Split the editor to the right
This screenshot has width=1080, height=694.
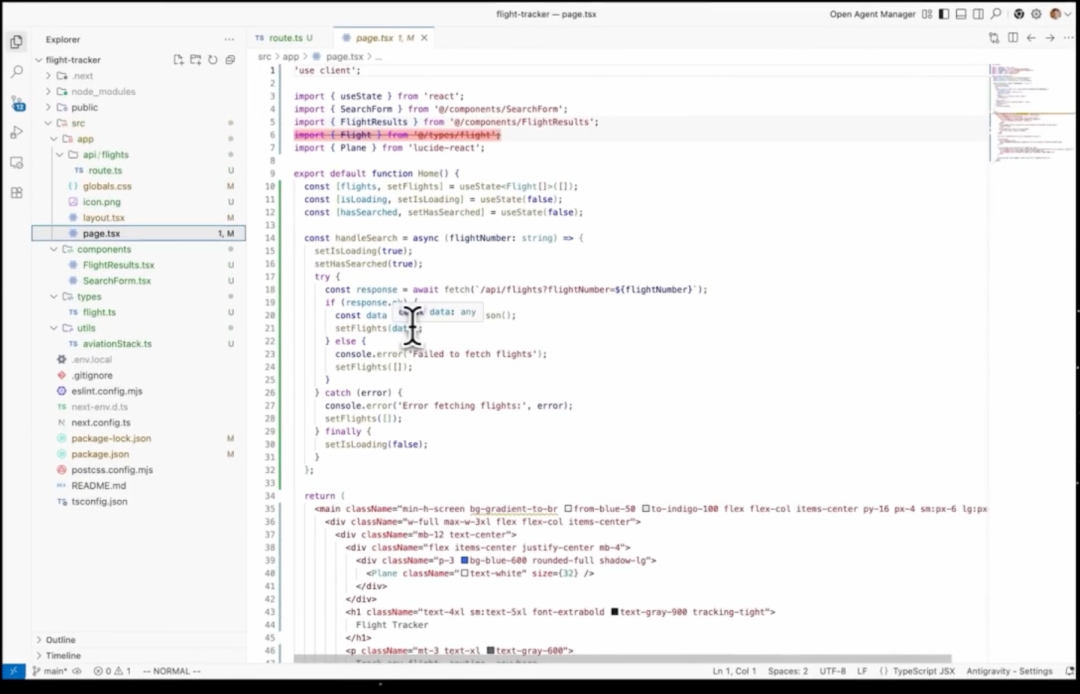coord(1012,38)
